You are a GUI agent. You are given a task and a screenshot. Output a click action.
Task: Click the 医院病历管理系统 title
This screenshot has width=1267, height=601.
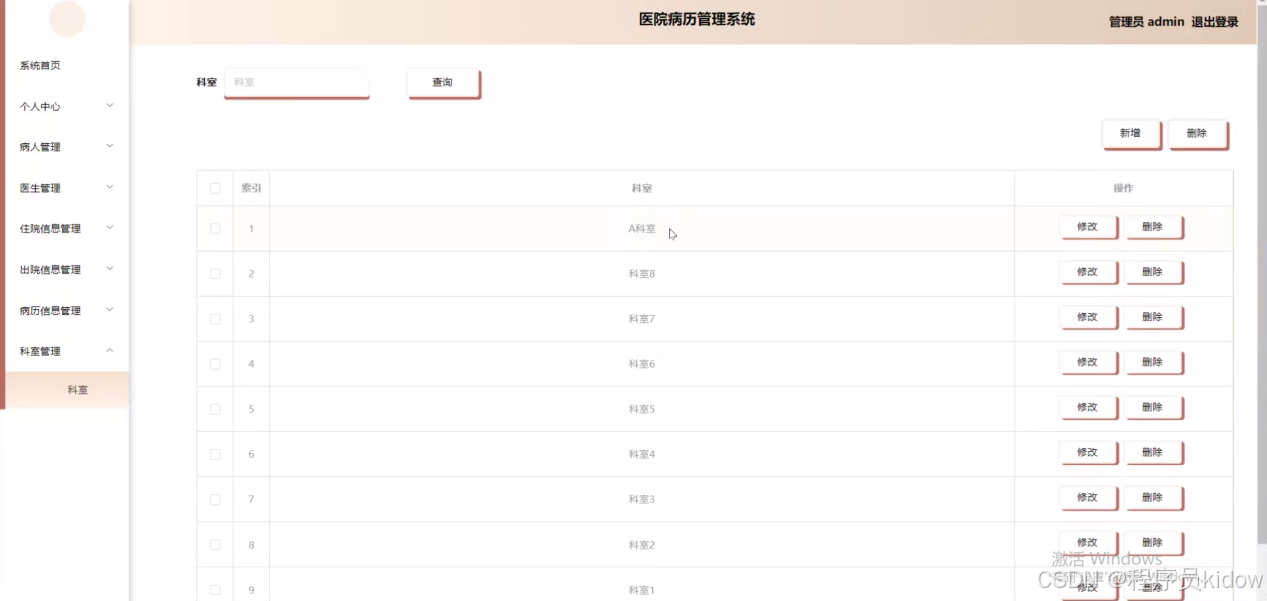pos(697,19)
